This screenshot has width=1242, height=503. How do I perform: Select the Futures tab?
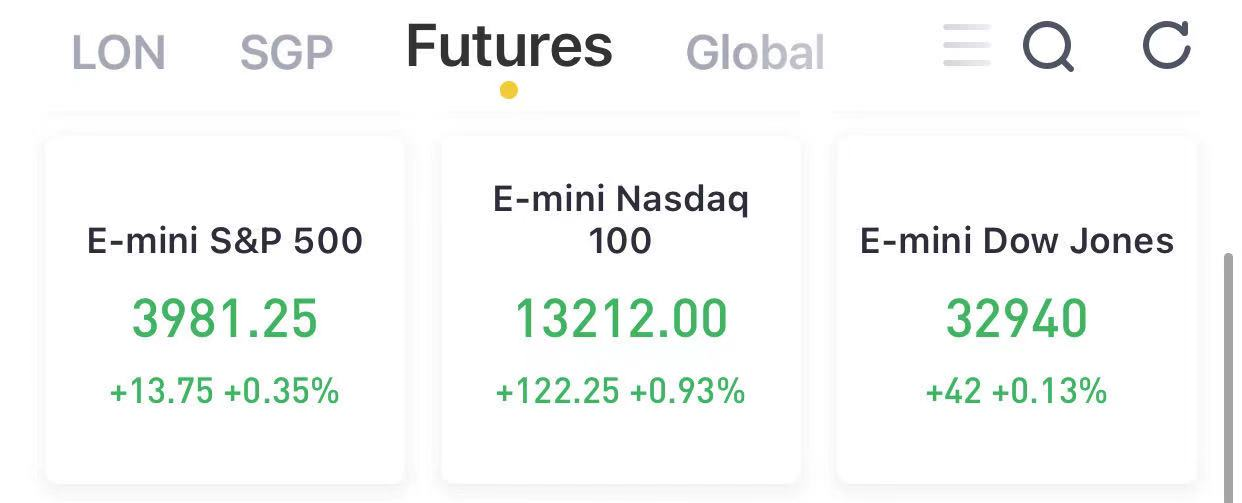(x=508, y=46)
